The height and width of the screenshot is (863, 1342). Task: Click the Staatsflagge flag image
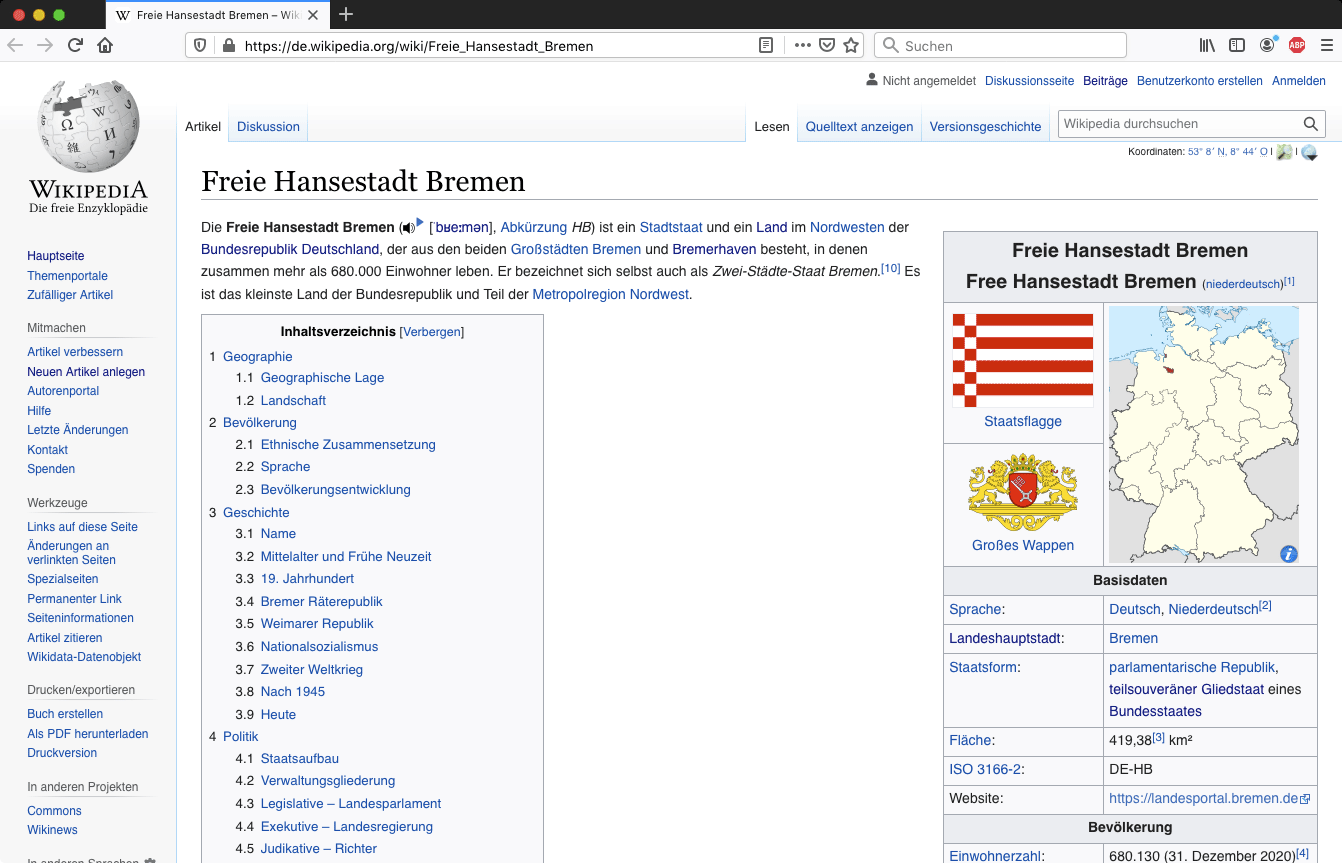pyautogui.click(x=1022, y=359)
